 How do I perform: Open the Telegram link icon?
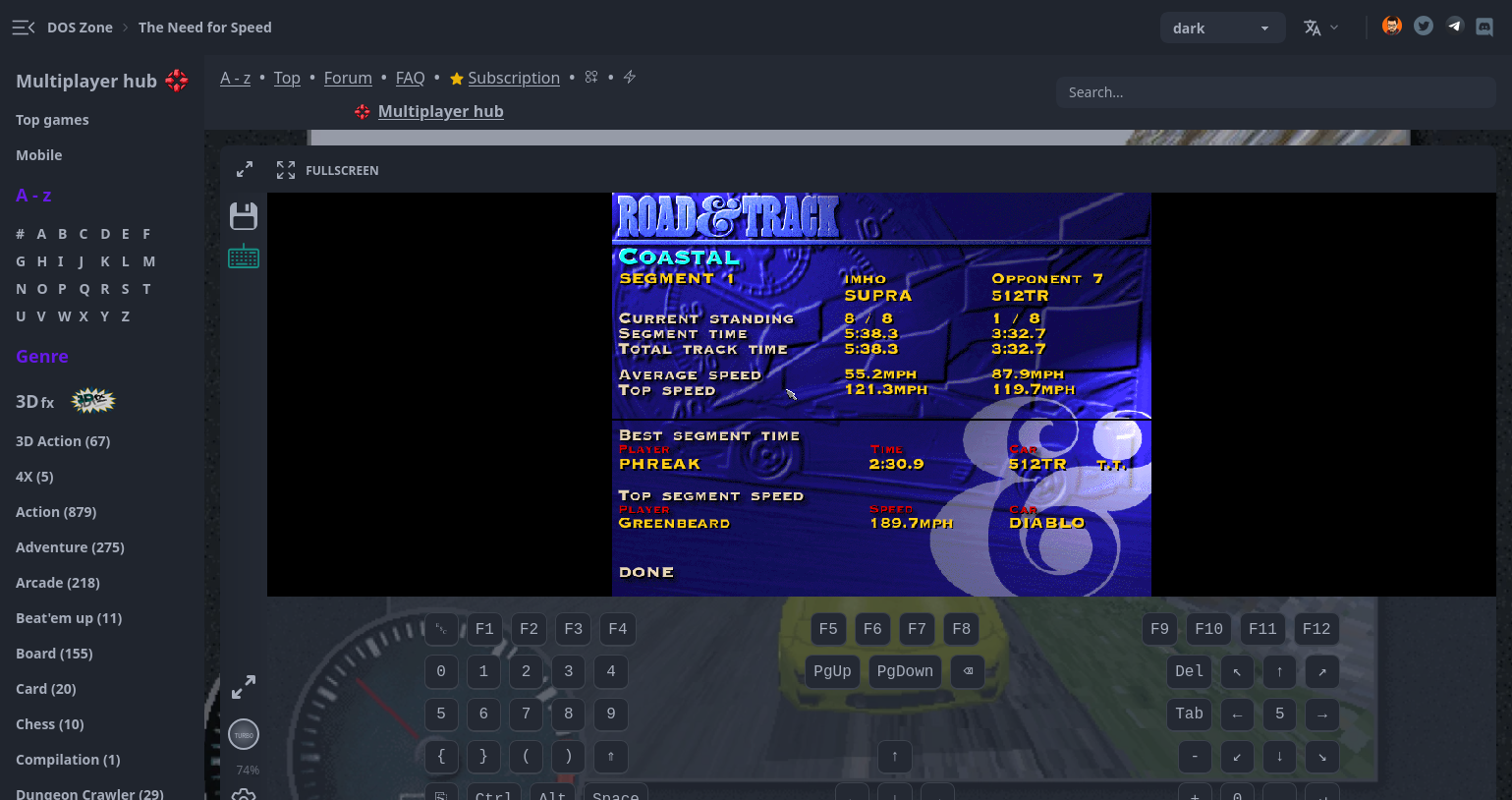pos(1454,27)
